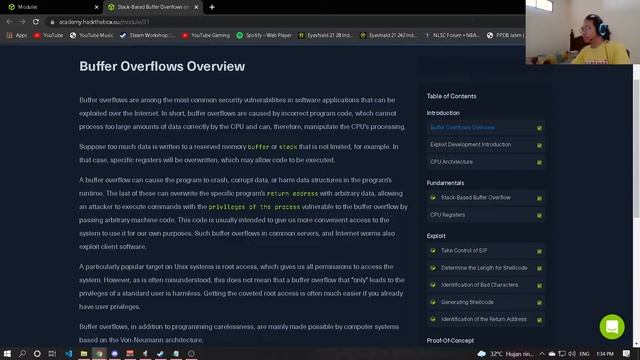
Task: Click the Determine Length for Shellcode checkmark
Action: tap(539, 269)
